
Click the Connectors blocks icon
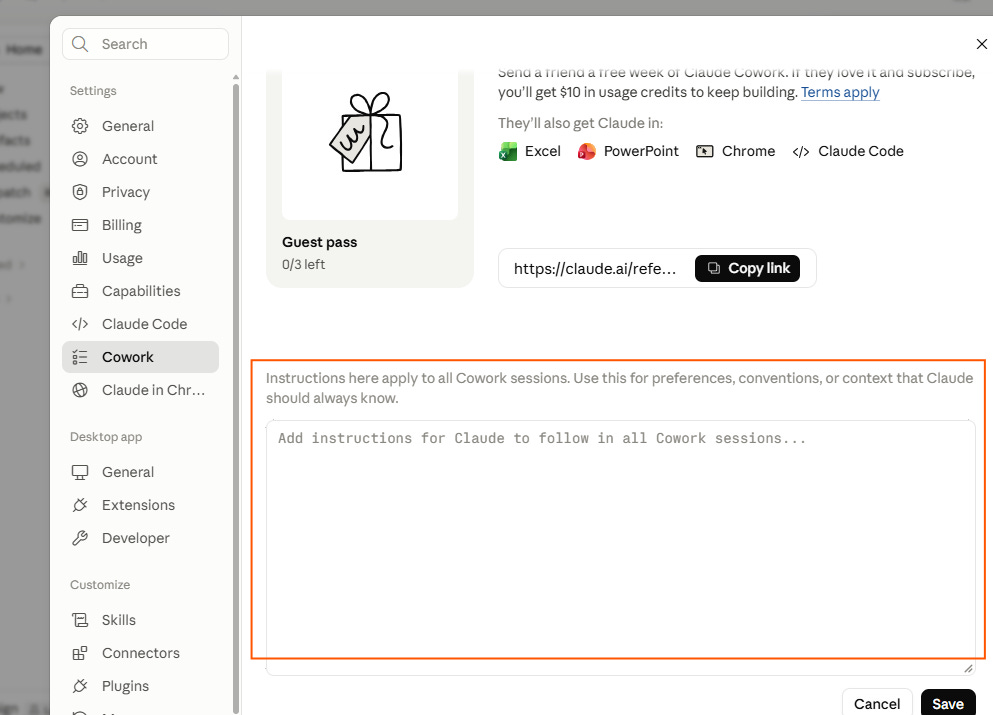point(80,653)
